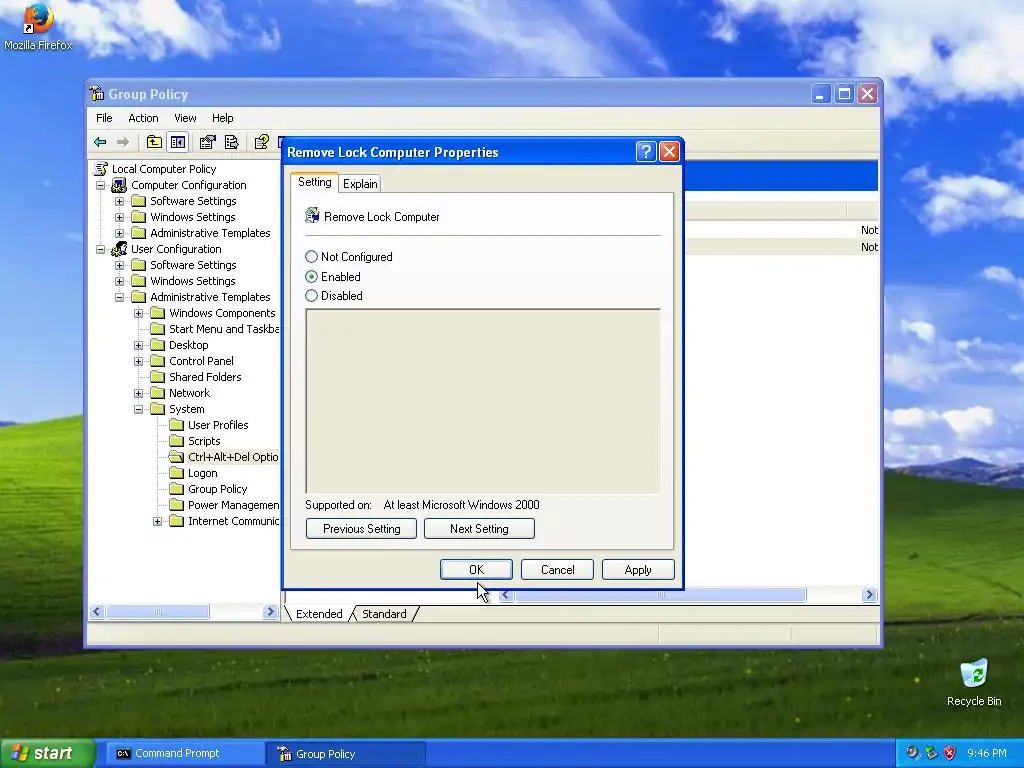Collapse the User Configuration node
Screen dimensions: 1024x768
coord(101,249)
